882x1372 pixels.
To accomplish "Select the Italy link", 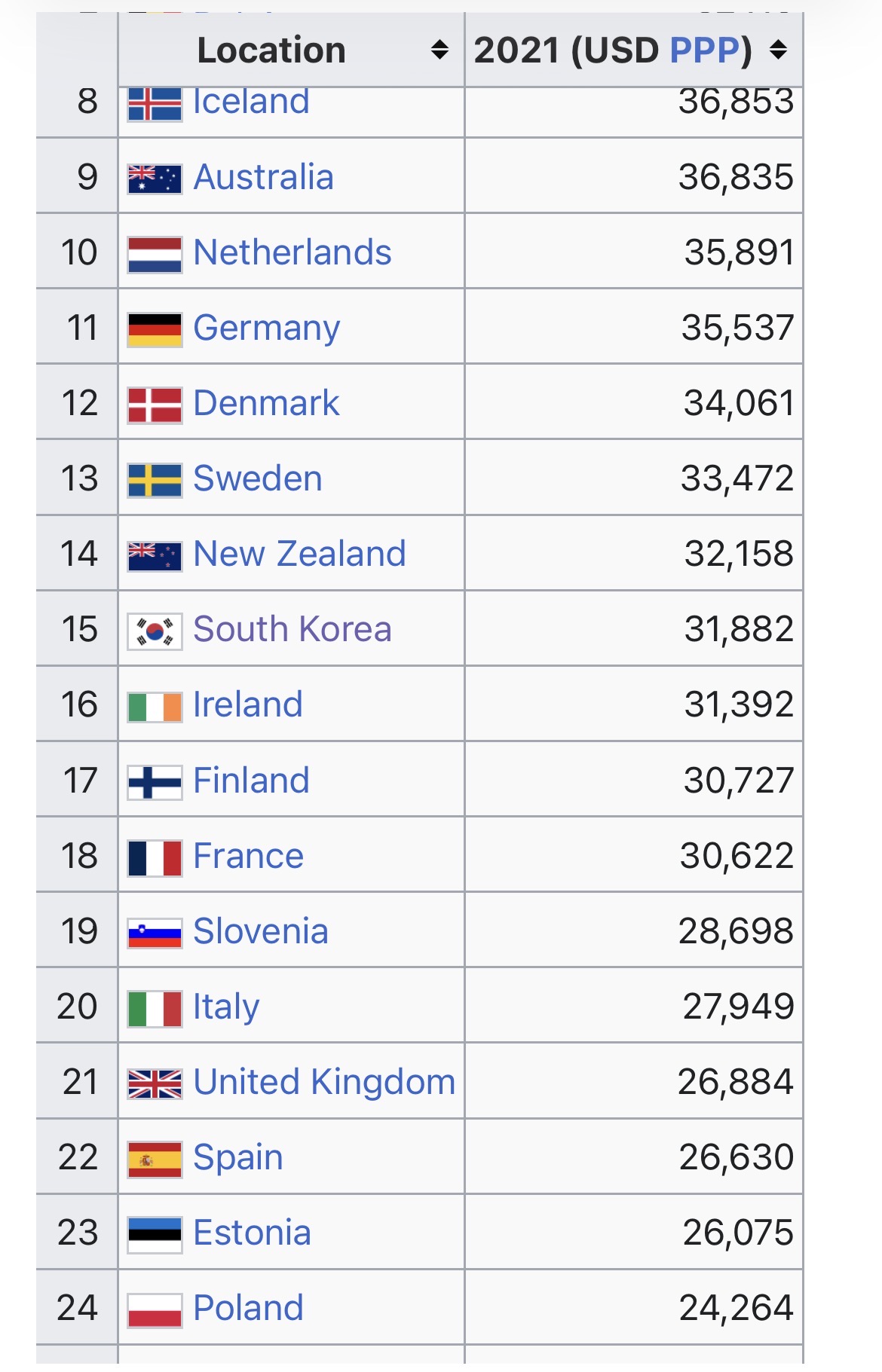I will [x=226, y=1007].
